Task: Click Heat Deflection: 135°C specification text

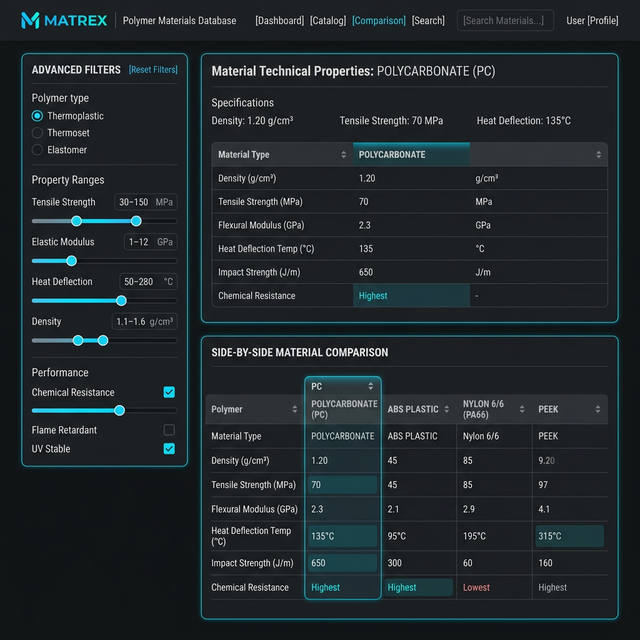Action: 524,121
